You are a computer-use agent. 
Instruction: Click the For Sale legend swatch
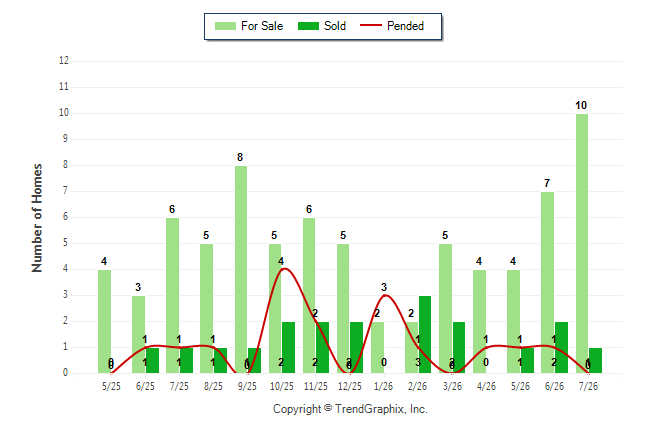point(225,26)
